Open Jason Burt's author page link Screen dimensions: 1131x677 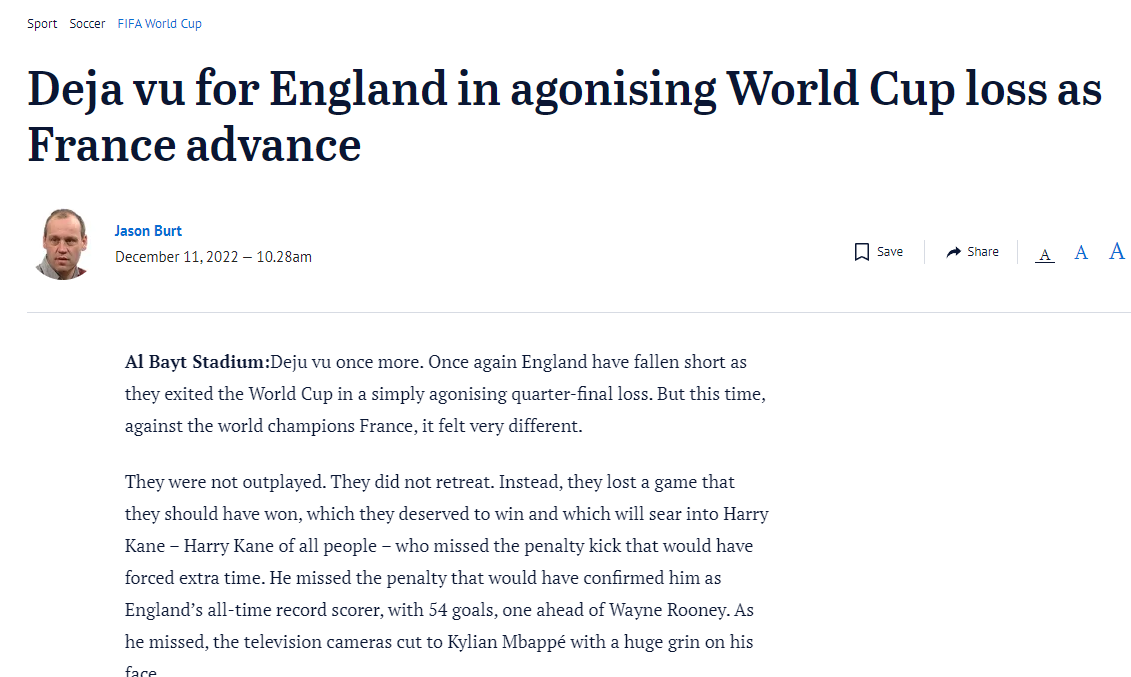click(x=148, y=231)
